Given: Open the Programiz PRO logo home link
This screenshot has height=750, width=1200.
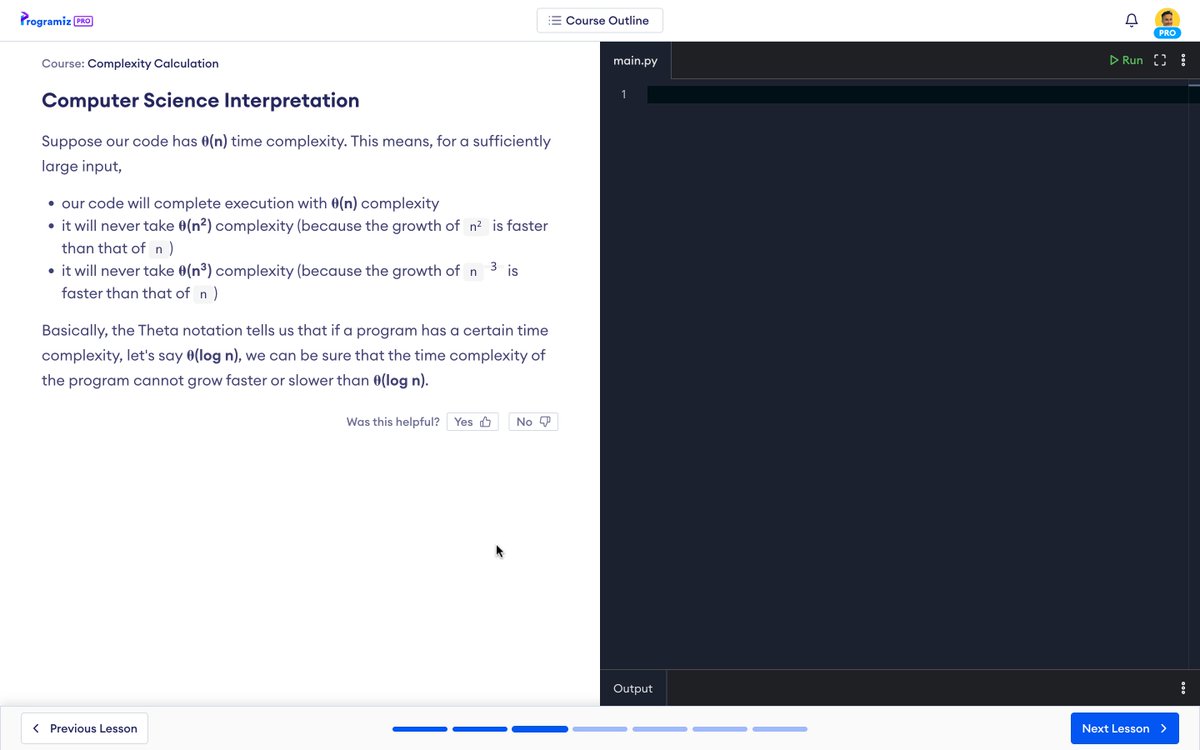Looking at the screenshot, I should click(x=56, y=20).
